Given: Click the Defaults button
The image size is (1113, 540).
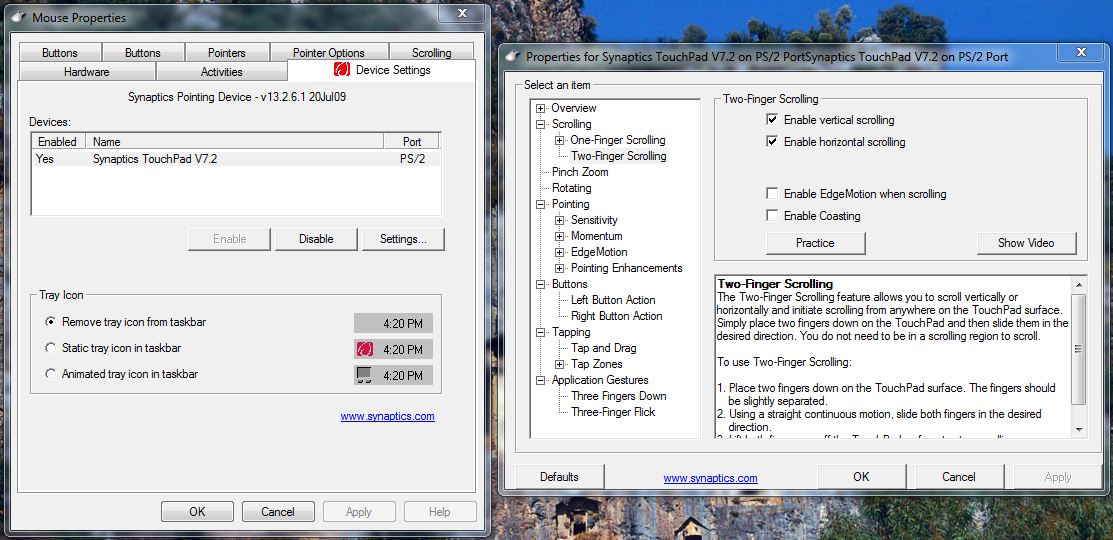Looking at the screenshot, I should click(559, 477).
